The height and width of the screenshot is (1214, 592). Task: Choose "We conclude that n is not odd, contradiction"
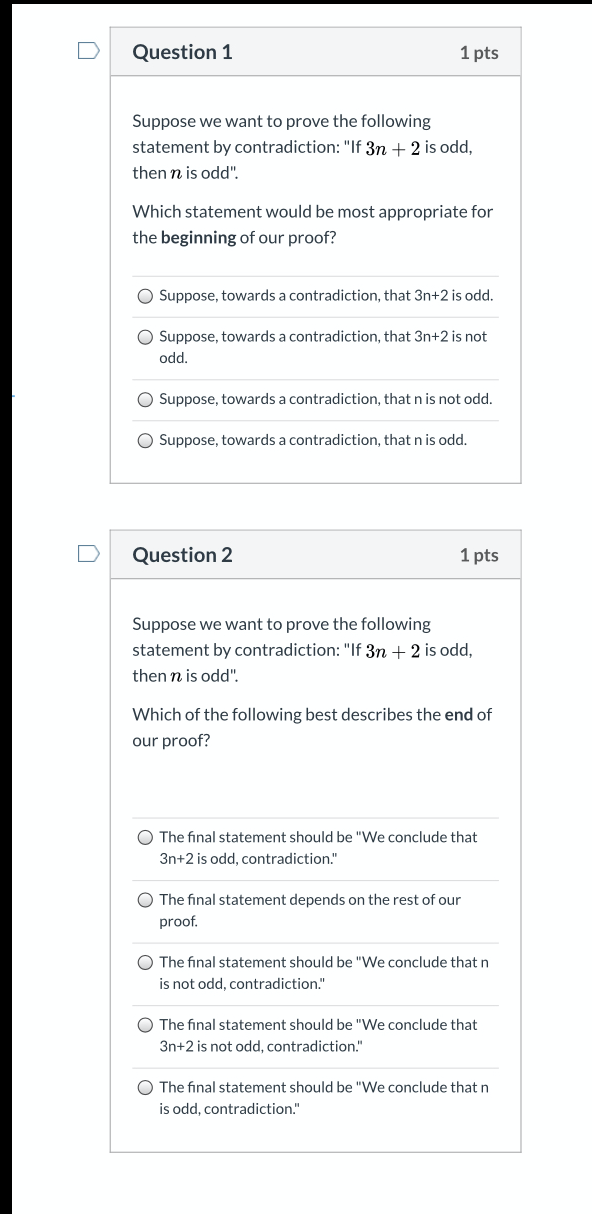pyautogui.click(x=146, y=963)
